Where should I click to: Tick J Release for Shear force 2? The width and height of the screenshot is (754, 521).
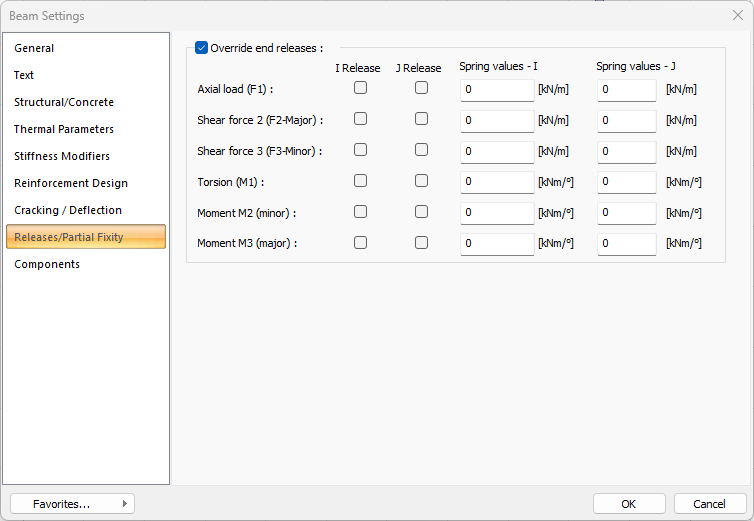coord(421,119)
